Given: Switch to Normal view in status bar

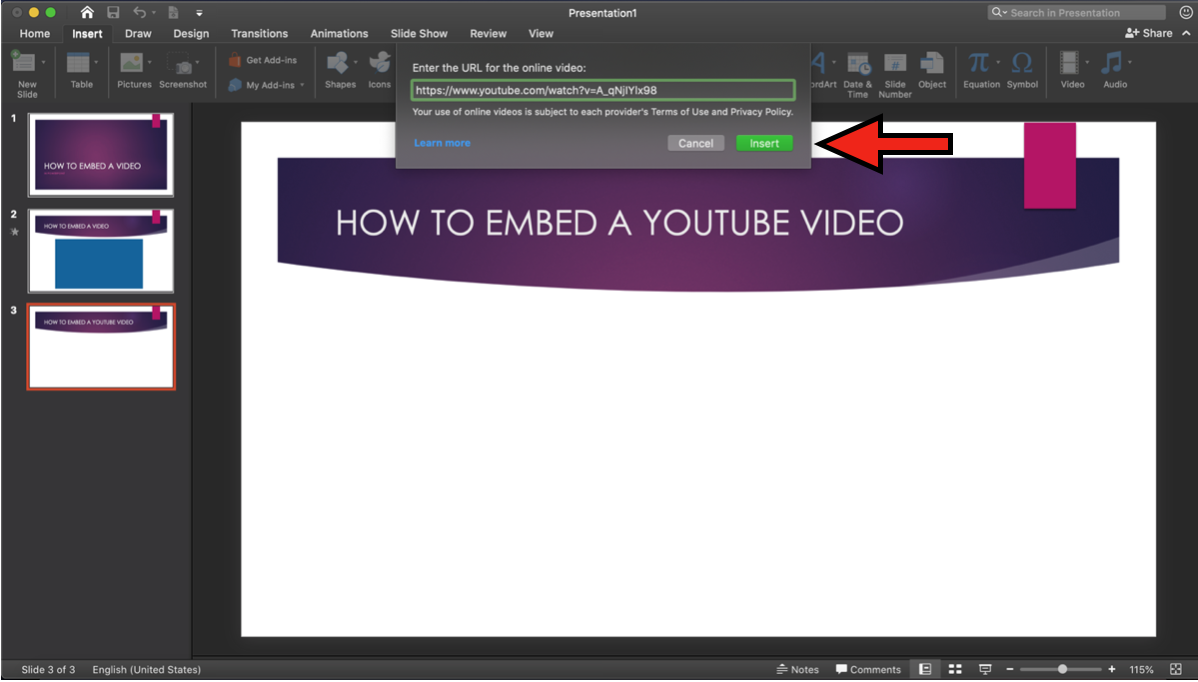Looking at the screenshot, I should tap(925, 669).
